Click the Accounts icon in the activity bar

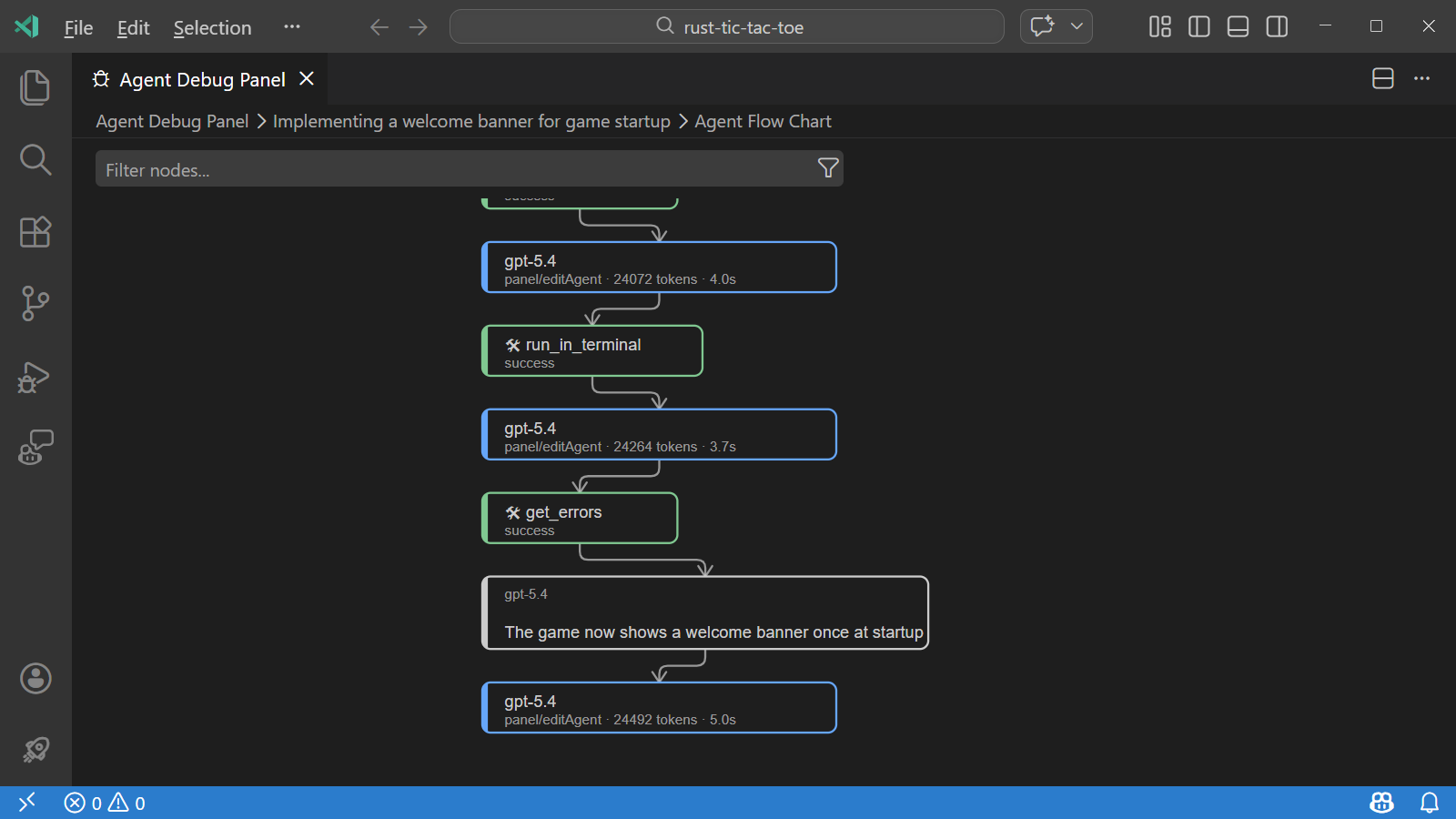[35, 678]
